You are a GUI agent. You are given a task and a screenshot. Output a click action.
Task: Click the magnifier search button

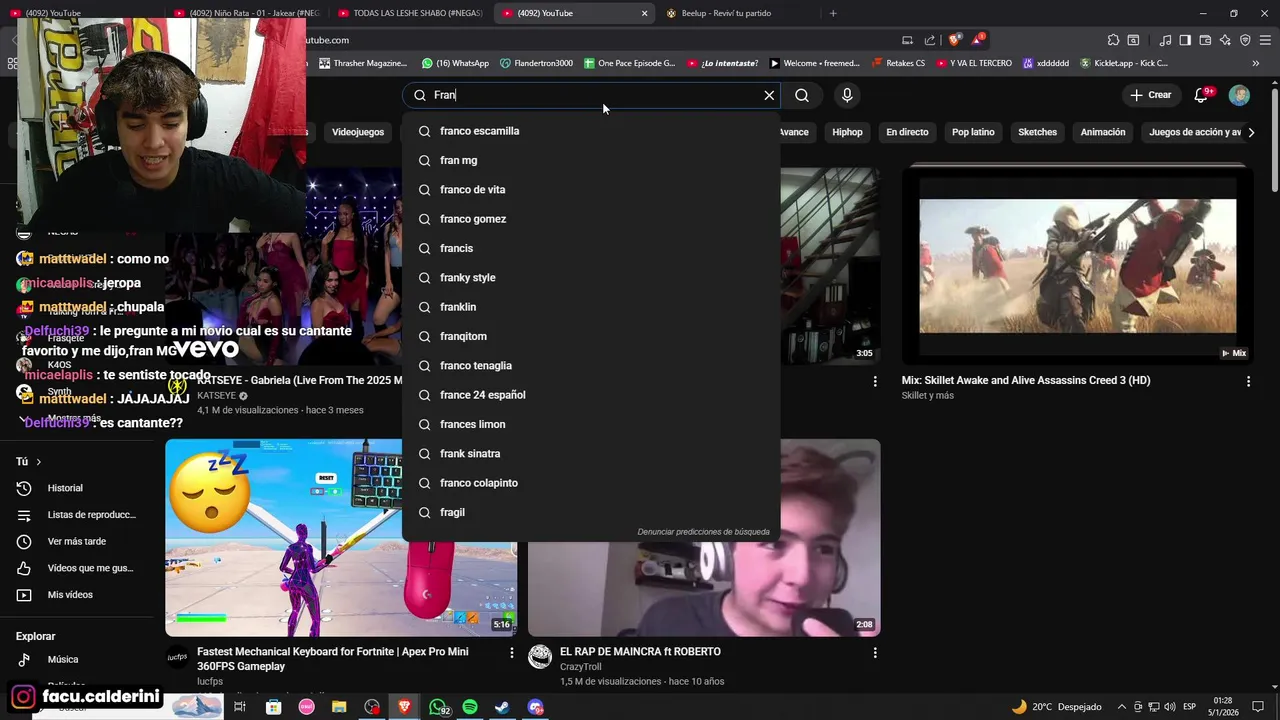pyautogui.click(x=802, y=95)
